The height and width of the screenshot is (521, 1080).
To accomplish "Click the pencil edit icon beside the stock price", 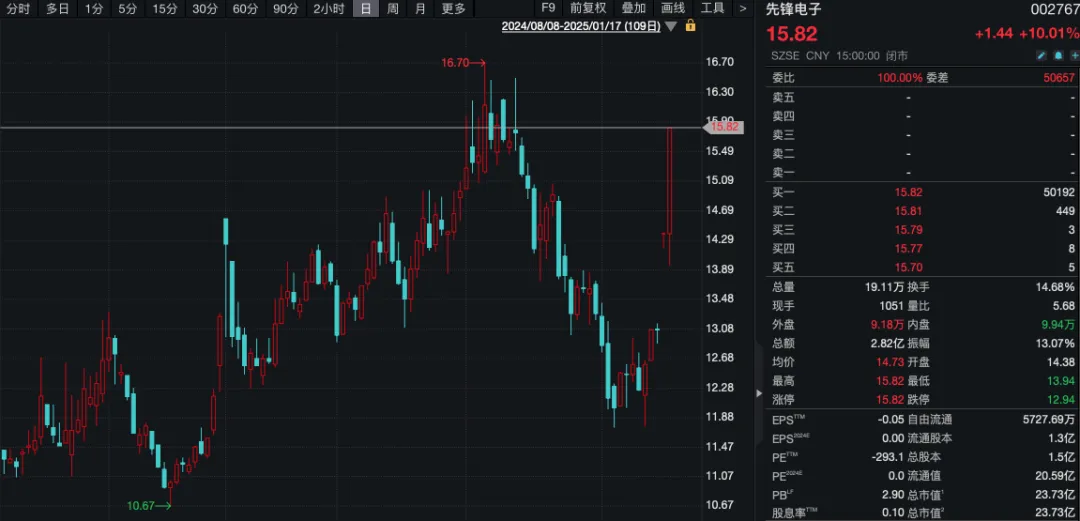I will (x=1043, y=56).
